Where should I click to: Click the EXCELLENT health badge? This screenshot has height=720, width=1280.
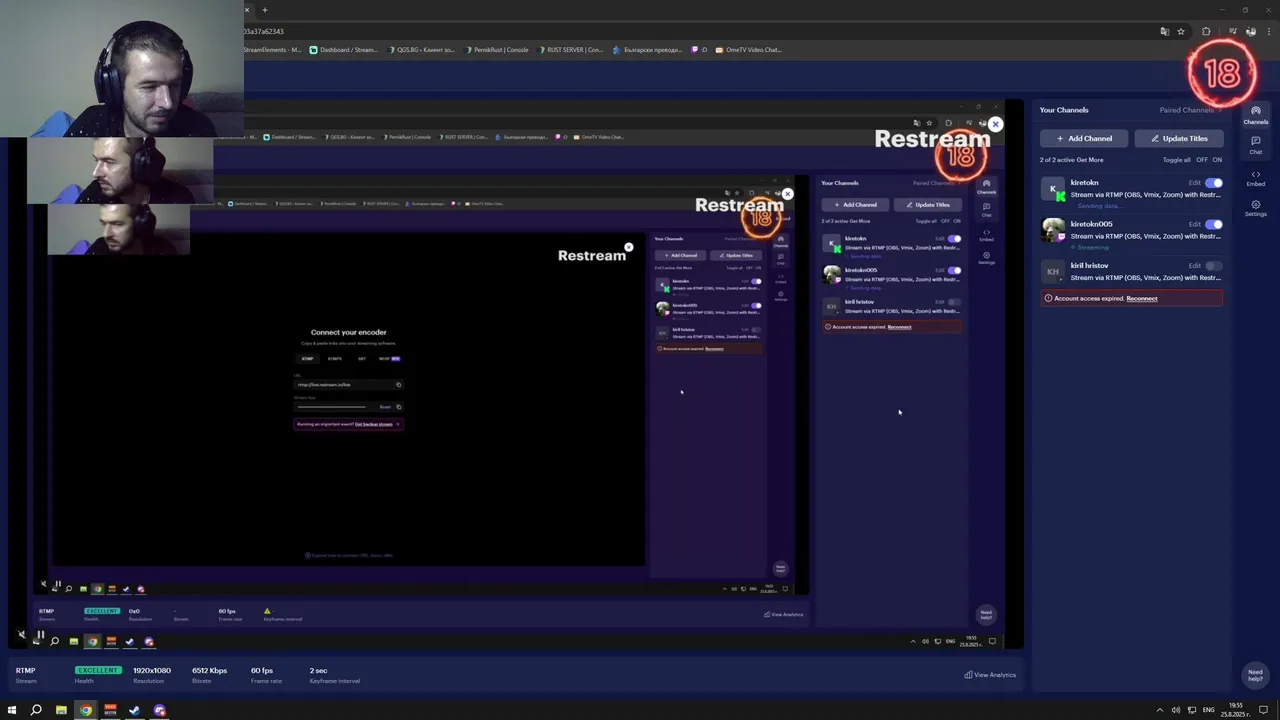click(98, 670)
